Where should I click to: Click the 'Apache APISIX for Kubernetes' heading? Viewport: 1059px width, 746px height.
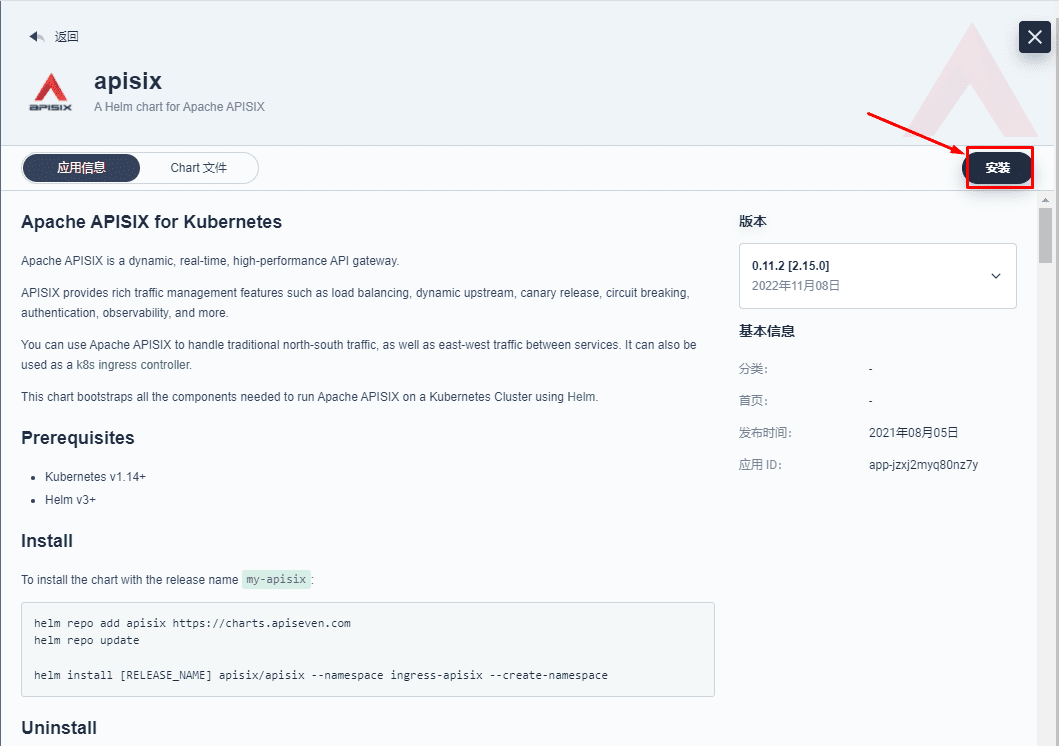tap(151, 222)
